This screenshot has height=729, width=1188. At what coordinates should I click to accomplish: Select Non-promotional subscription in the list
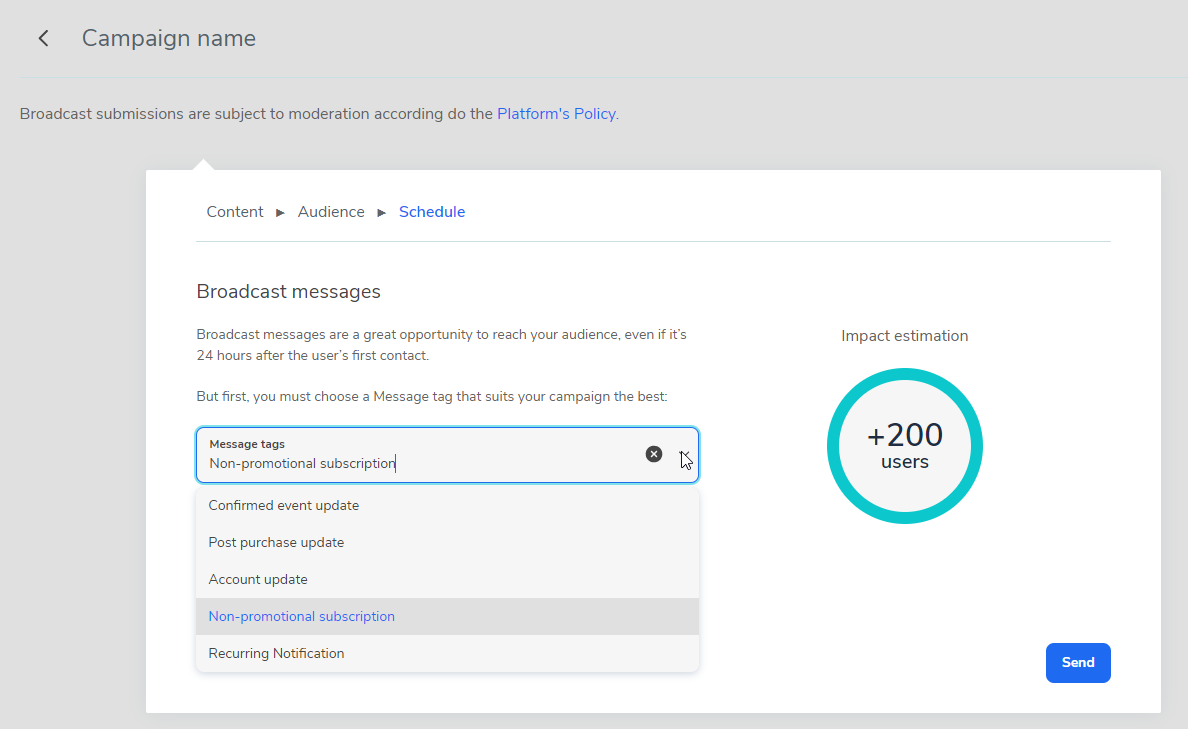[301, 616]
